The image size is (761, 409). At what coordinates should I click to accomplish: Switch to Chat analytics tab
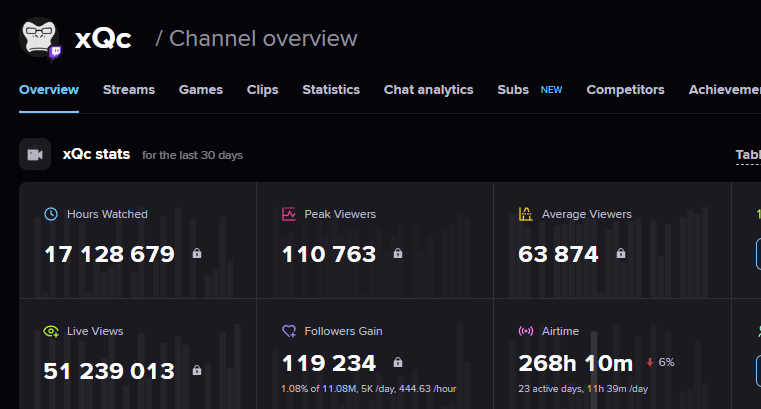pos(429,90)
